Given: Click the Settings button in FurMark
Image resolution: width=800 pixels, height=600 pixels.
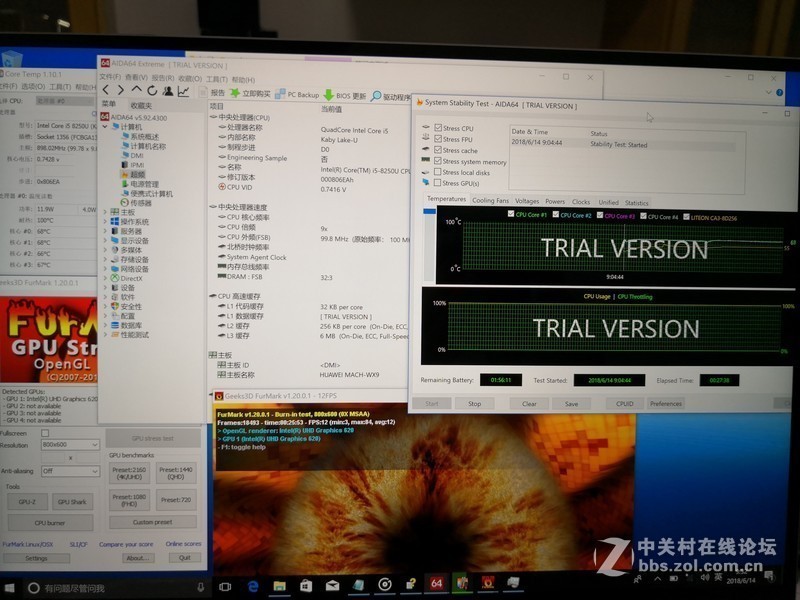Looking at the screenshot, I should [x=36, y=559].
